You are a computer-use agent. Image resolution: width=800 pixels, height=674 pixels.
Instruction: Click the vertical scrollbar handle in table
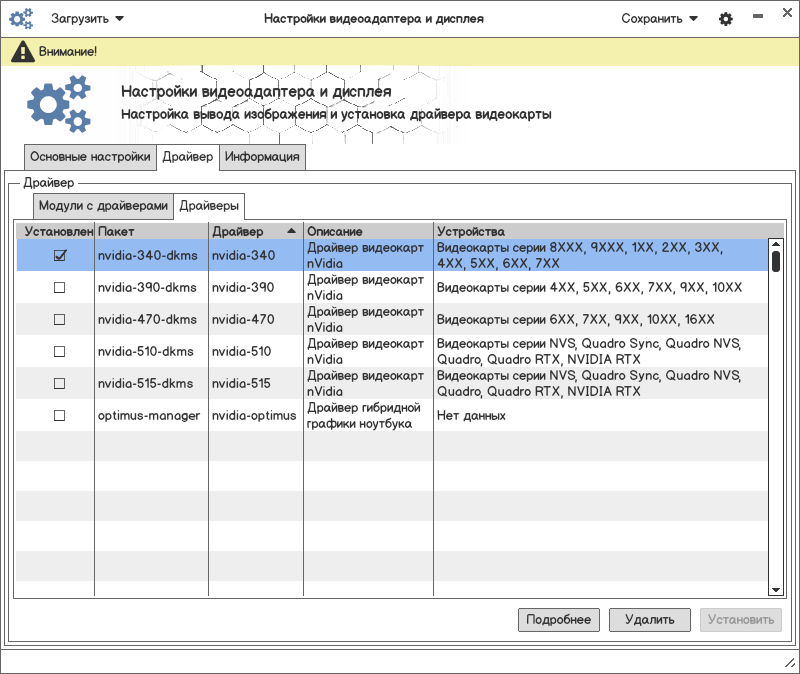pos(775,261)
